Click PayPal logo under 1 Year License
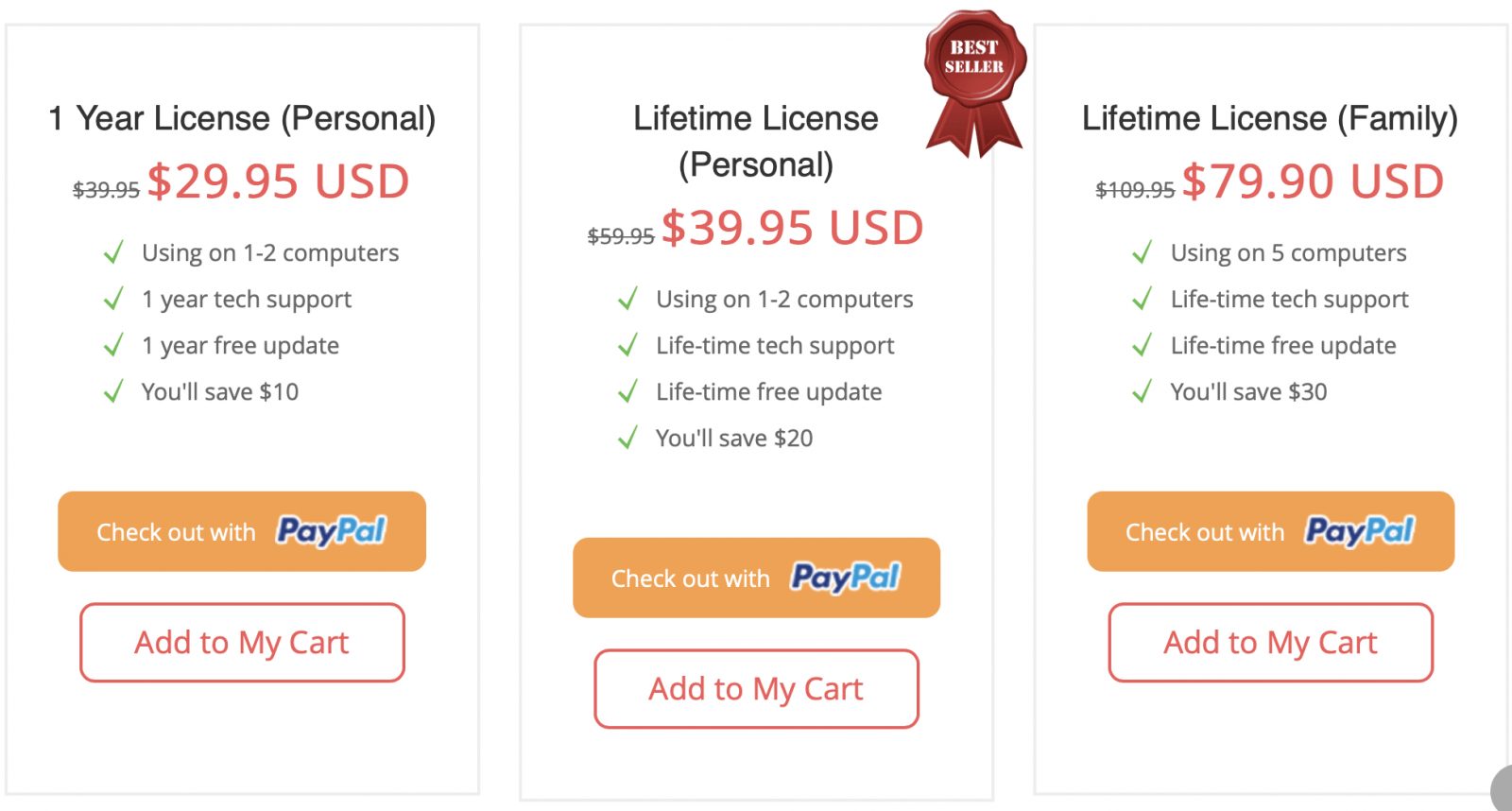This screenshot has width=1512, height=811. pos(331,531)
